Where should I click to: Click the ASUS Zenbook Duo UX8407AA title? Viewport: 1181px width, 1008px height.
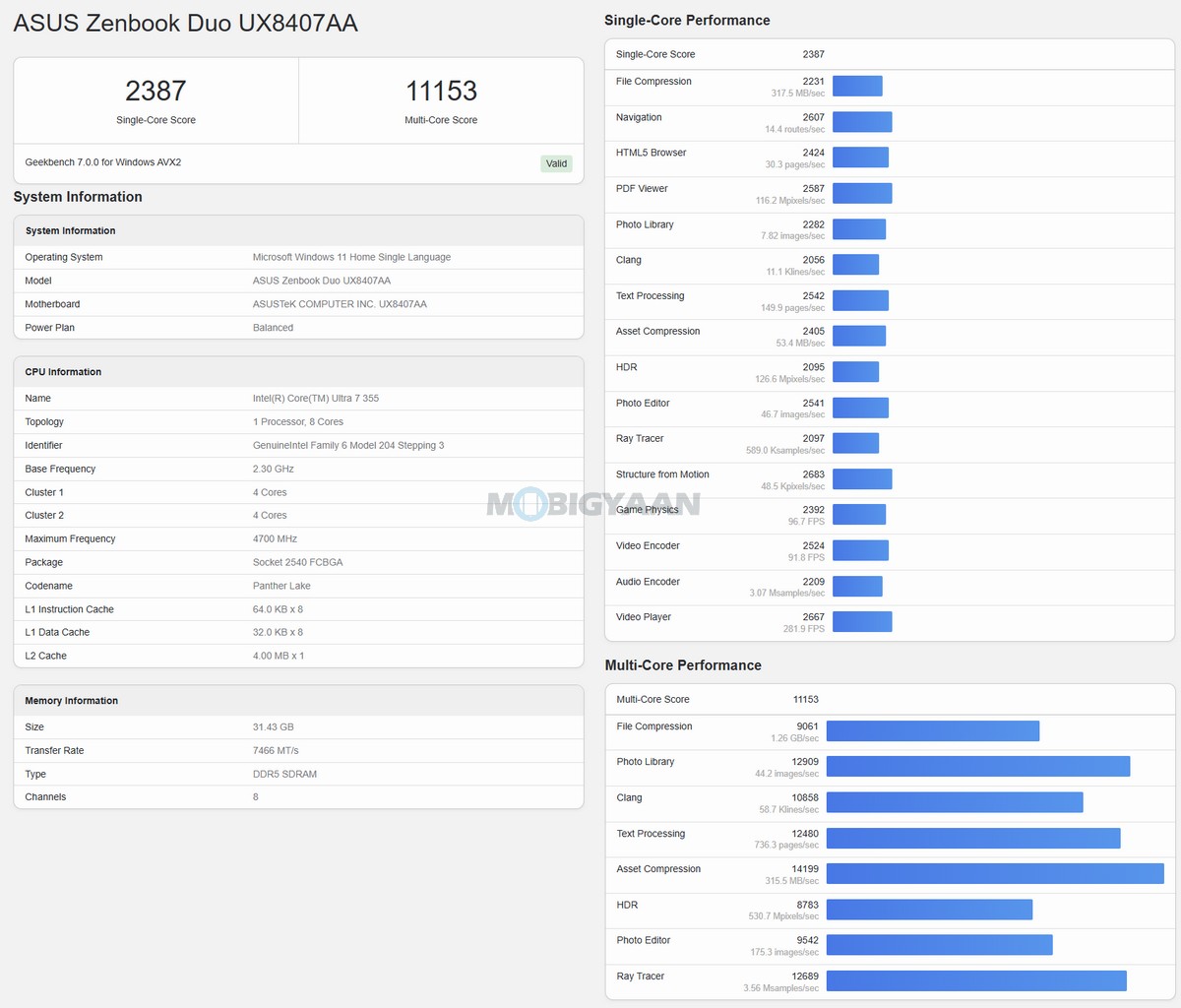click(186, 24)
